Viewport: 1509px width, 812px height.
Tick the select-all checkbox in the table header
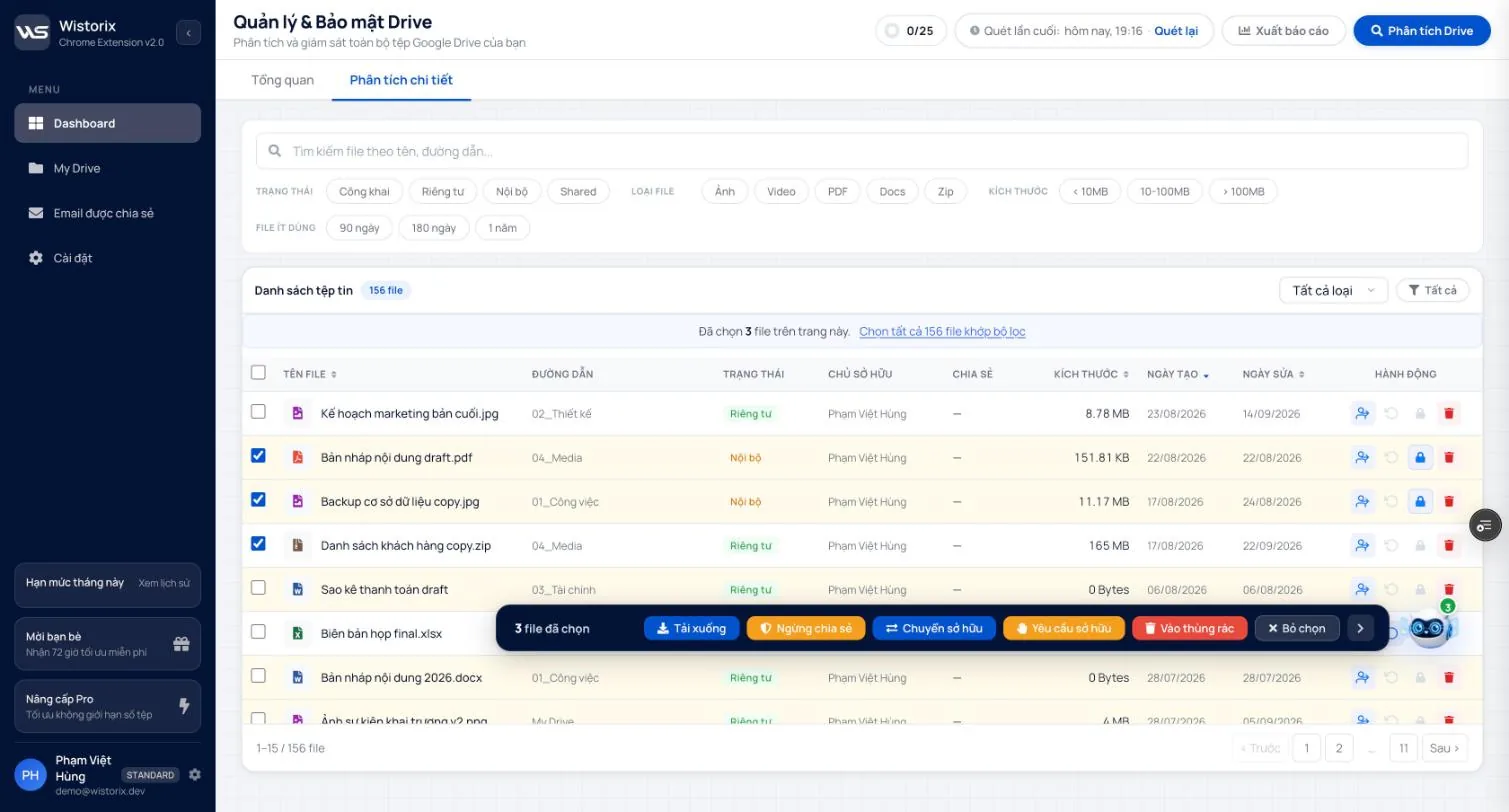[x=258, y=372]
